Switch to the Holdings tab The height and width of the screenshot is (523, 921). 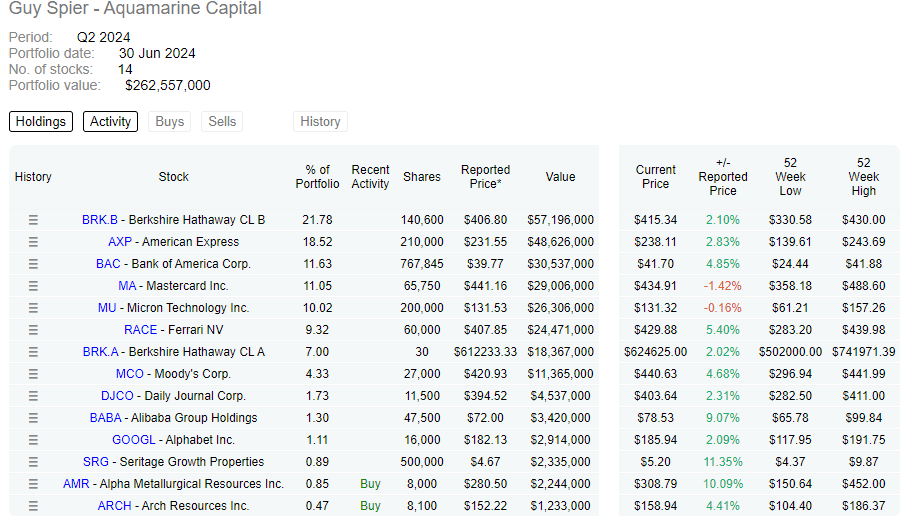point(41,122)
